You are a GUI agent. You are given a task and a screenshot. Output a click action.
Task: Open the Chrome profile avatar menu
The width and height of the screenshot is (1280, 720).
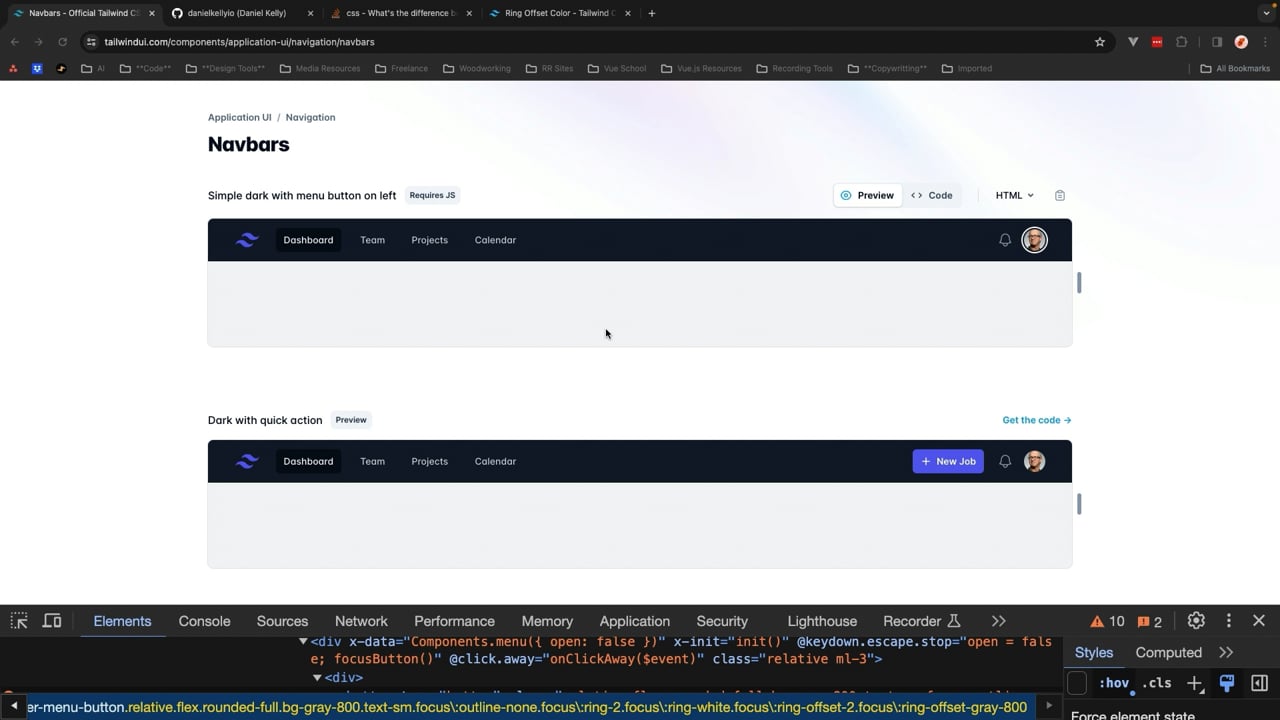pos(1241,42)
